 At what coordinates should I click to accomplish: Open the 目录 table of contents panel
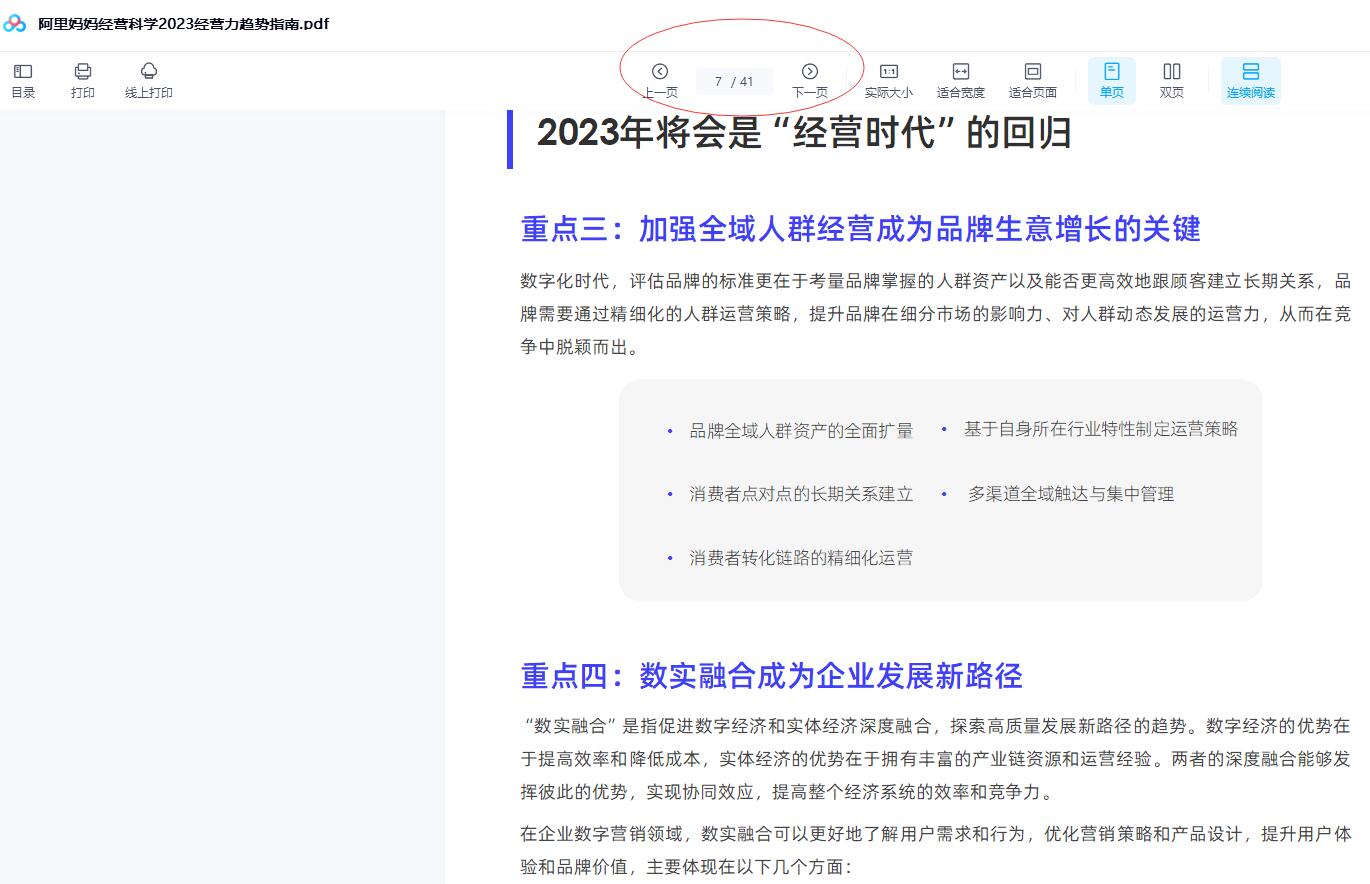(x=23, y=80)
